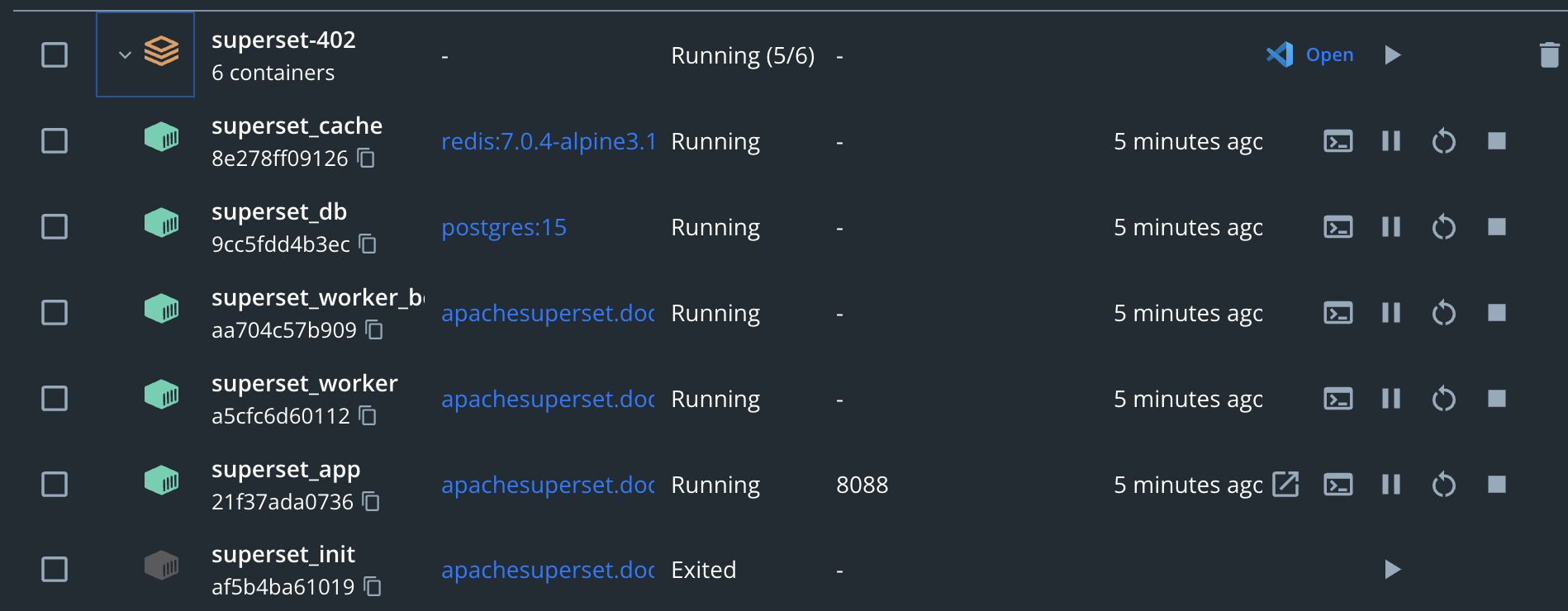Check the superset_db row checkbox
Screen dimensions: 1568x611
54,227
